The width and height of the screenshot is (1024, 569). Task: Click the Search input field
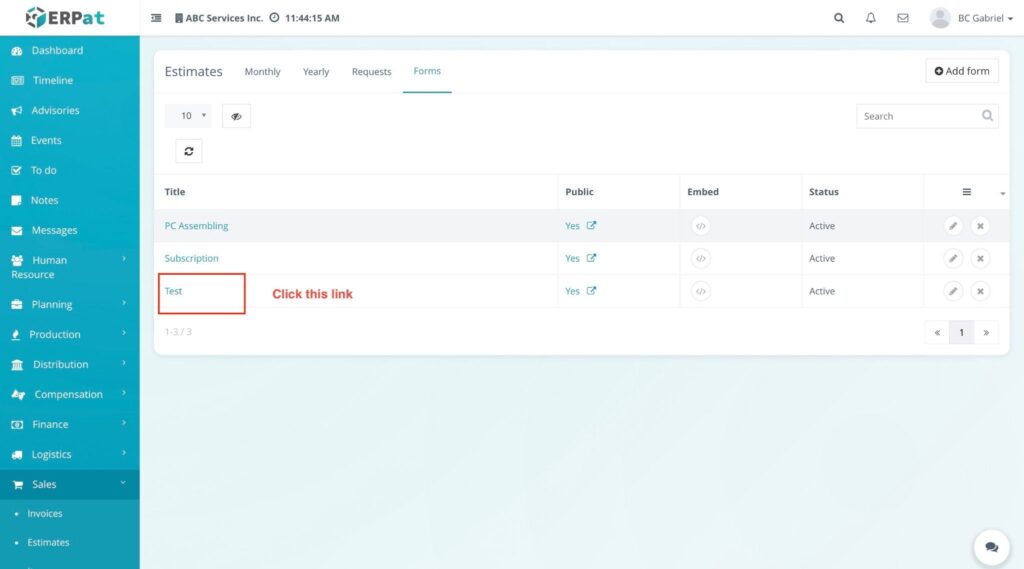[x=917, y=116]
